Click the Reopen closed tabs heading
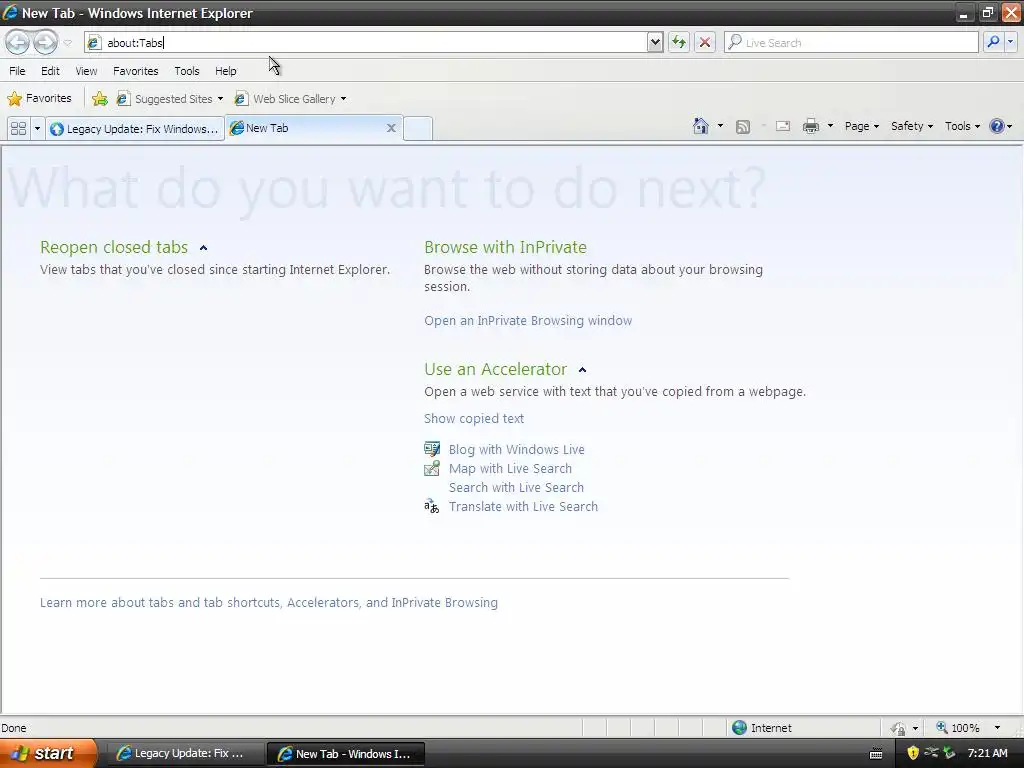 (114, 248)
